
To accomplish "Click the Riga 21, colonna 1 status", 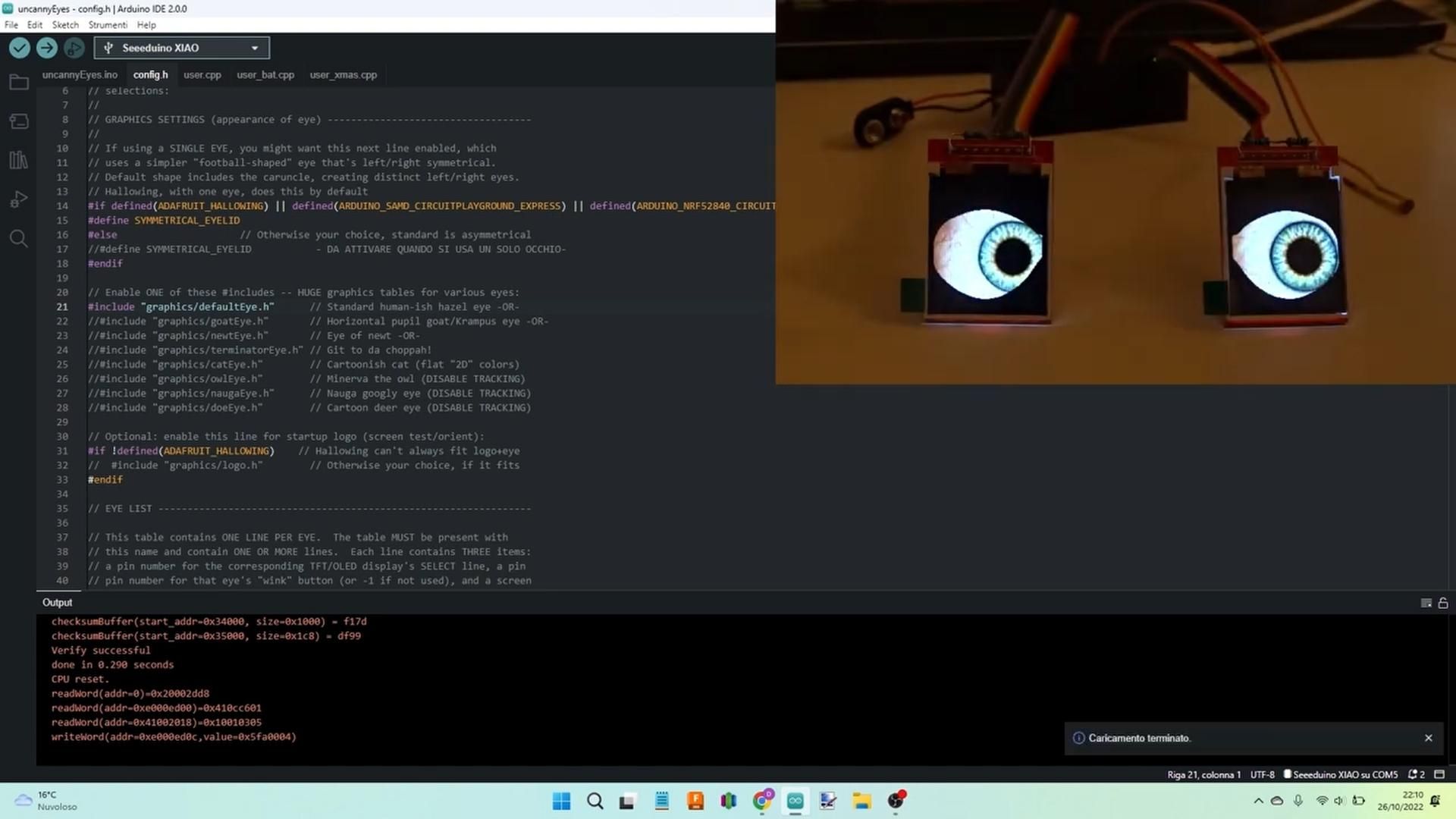I will click(1203, 774).
